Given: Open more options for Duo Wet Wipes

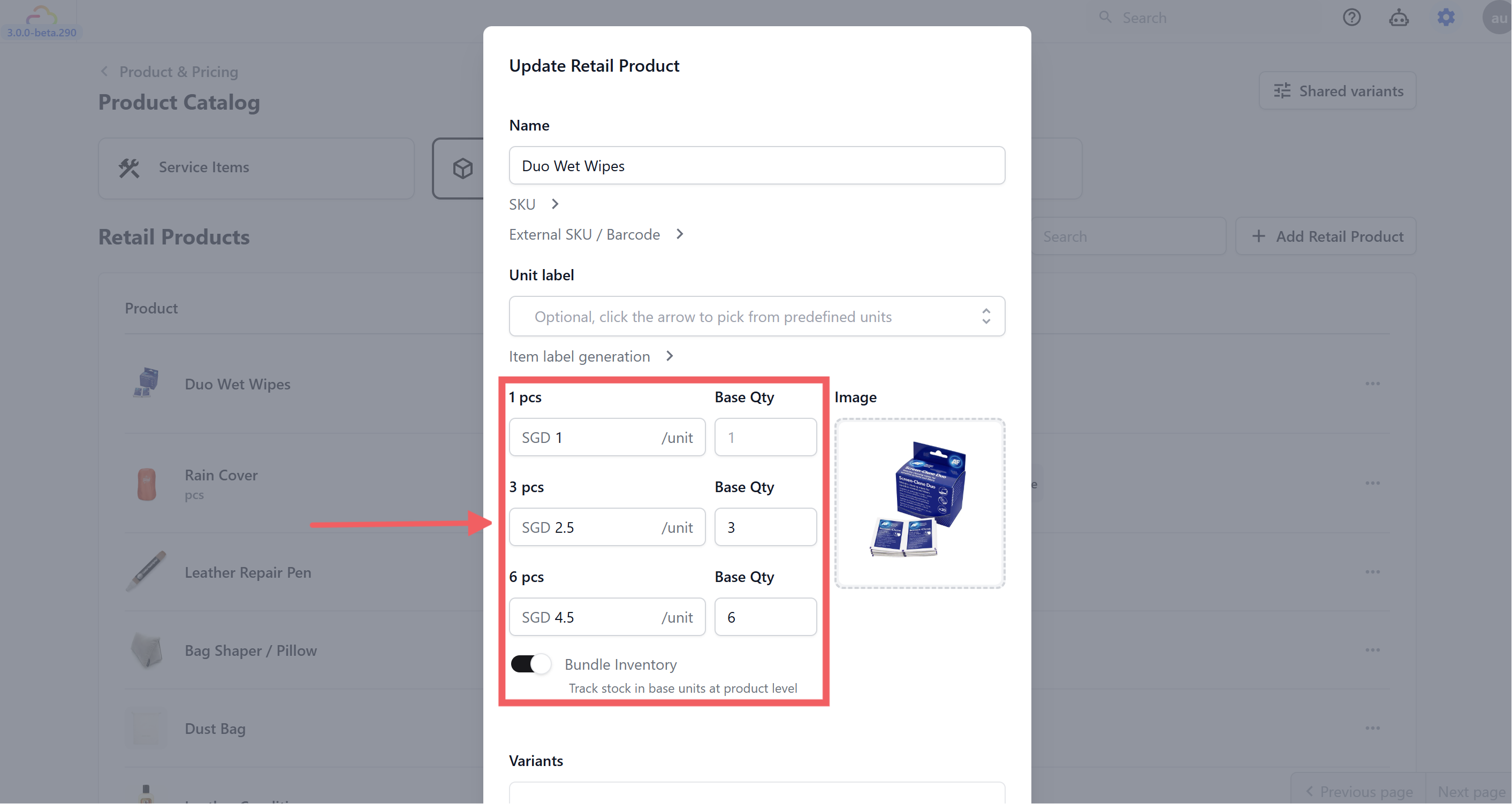Looking at the screenshot, I should click(1372, 384).
